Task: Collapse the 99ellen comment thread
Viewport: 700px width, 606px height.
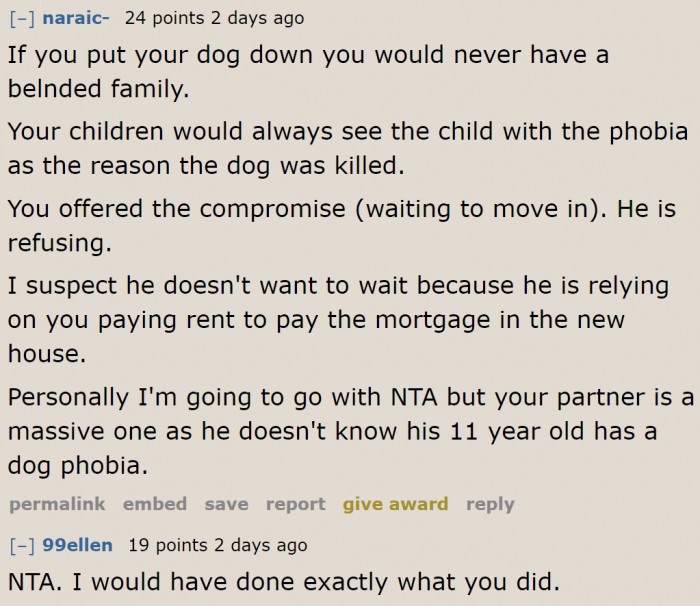Action: pos(21,545)
